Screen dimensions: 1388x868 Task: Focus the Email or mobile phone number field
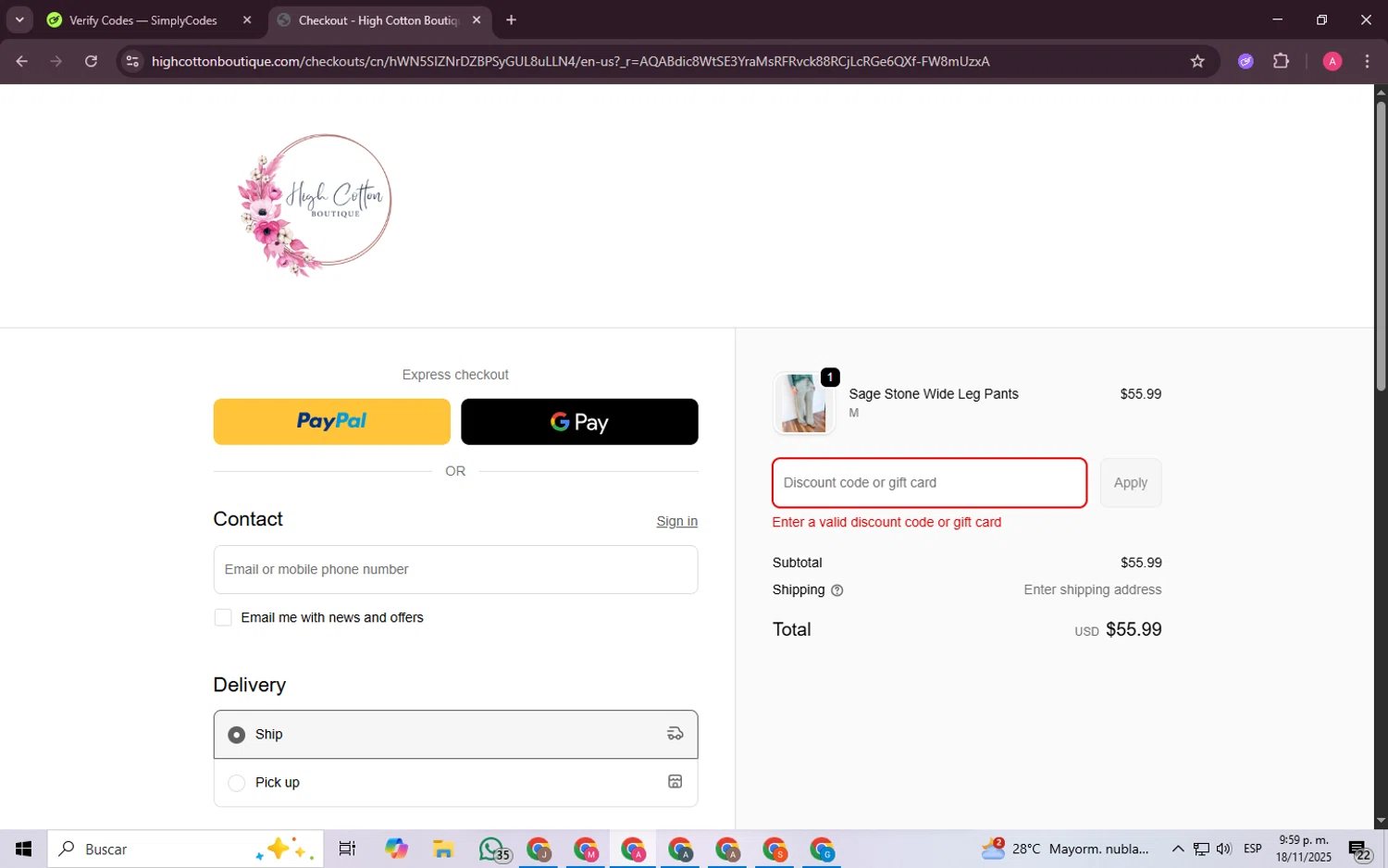(x=455, y=570)
